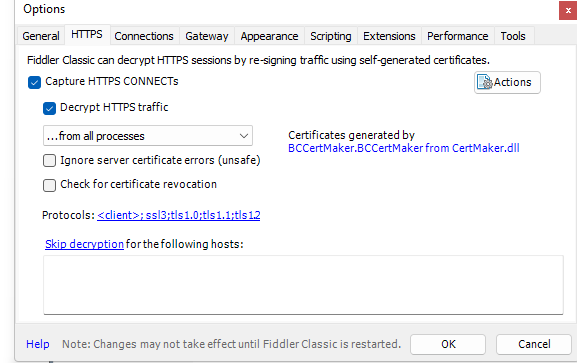Select the Gateway tab
Image resolution: width=577 pixels, height=363 pixels.
[207, 36]
